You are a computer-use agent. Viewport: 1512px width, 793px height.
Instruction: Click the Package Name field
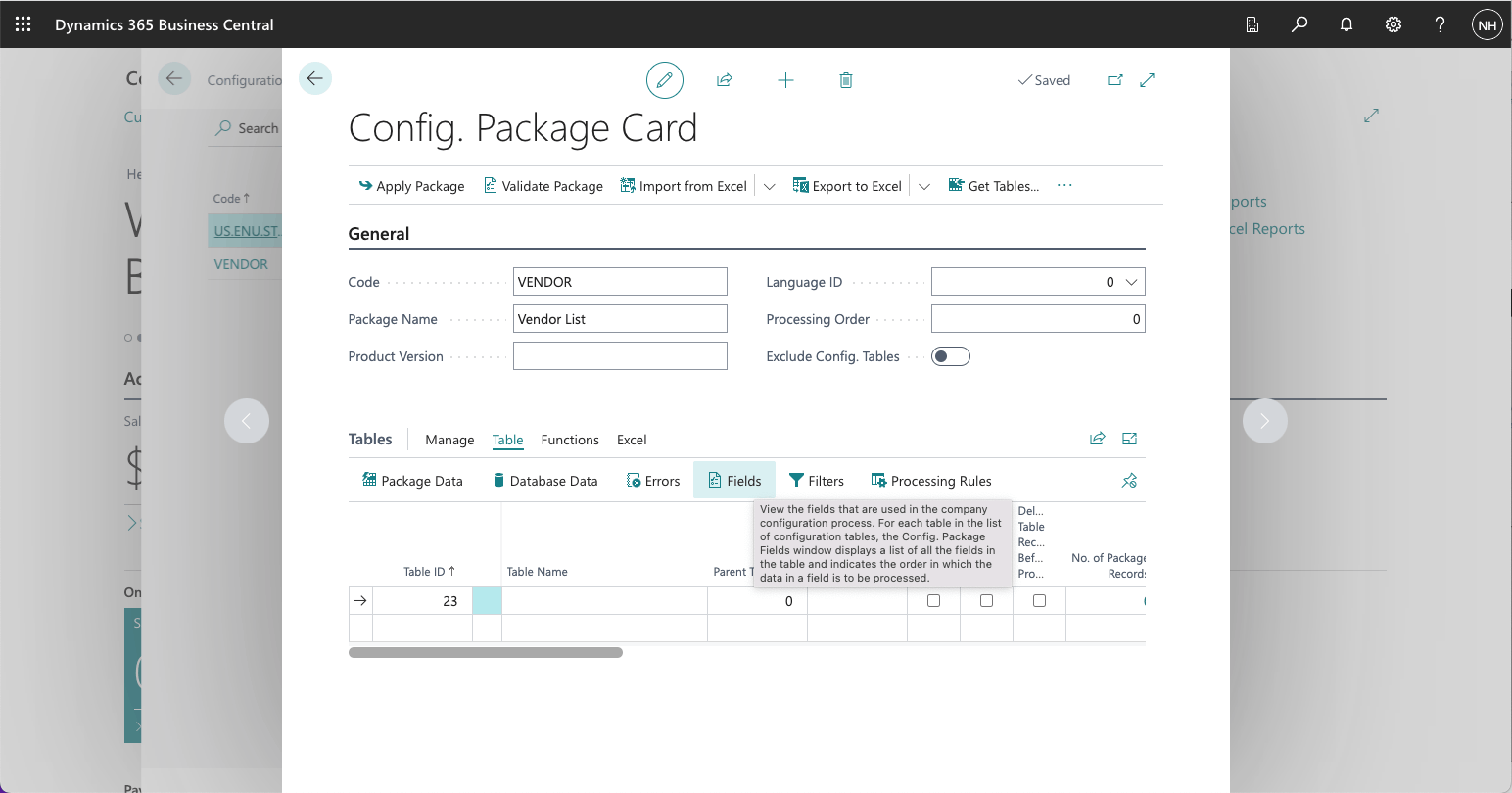pyautogui.click(x=620, y=319)
